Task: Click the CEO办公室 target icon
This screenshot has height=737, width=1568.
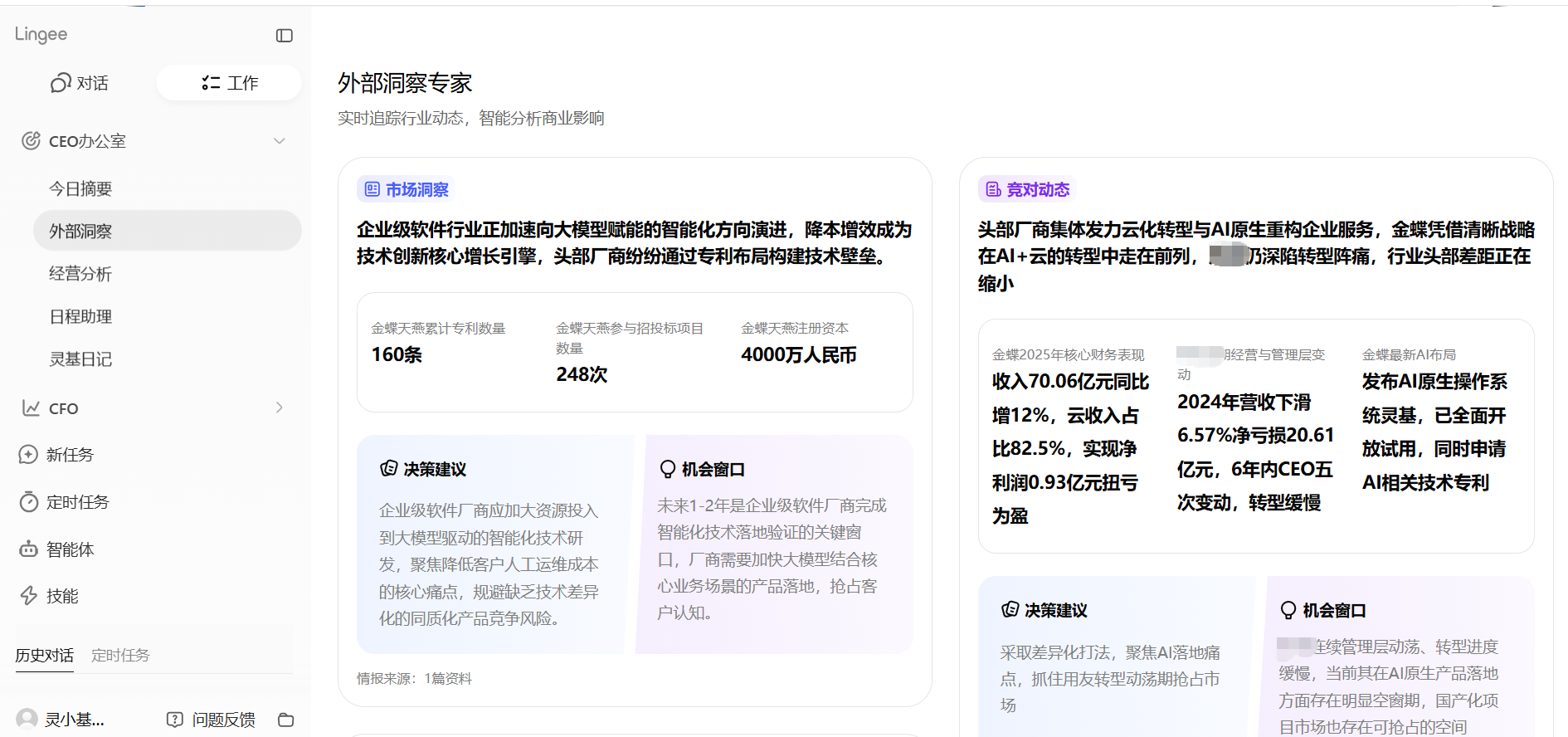Action: pos(31,141)
